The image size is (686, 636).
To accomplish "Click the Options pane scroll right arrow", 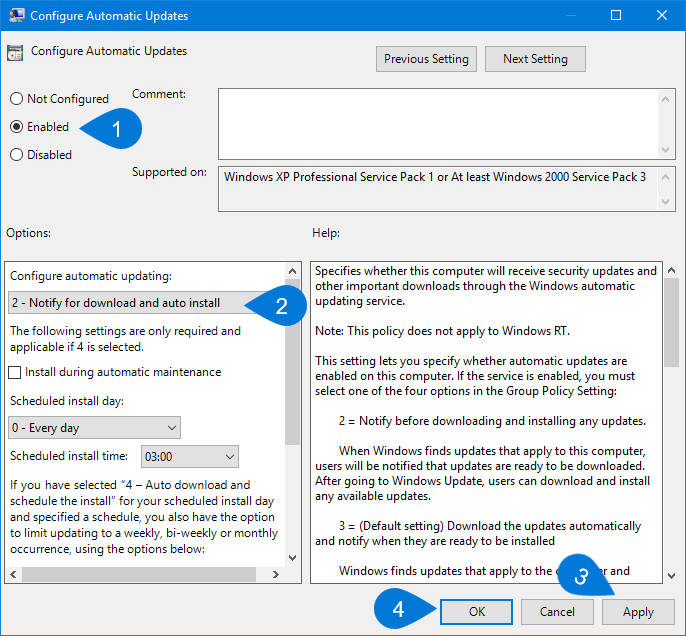I will [276, 574].
